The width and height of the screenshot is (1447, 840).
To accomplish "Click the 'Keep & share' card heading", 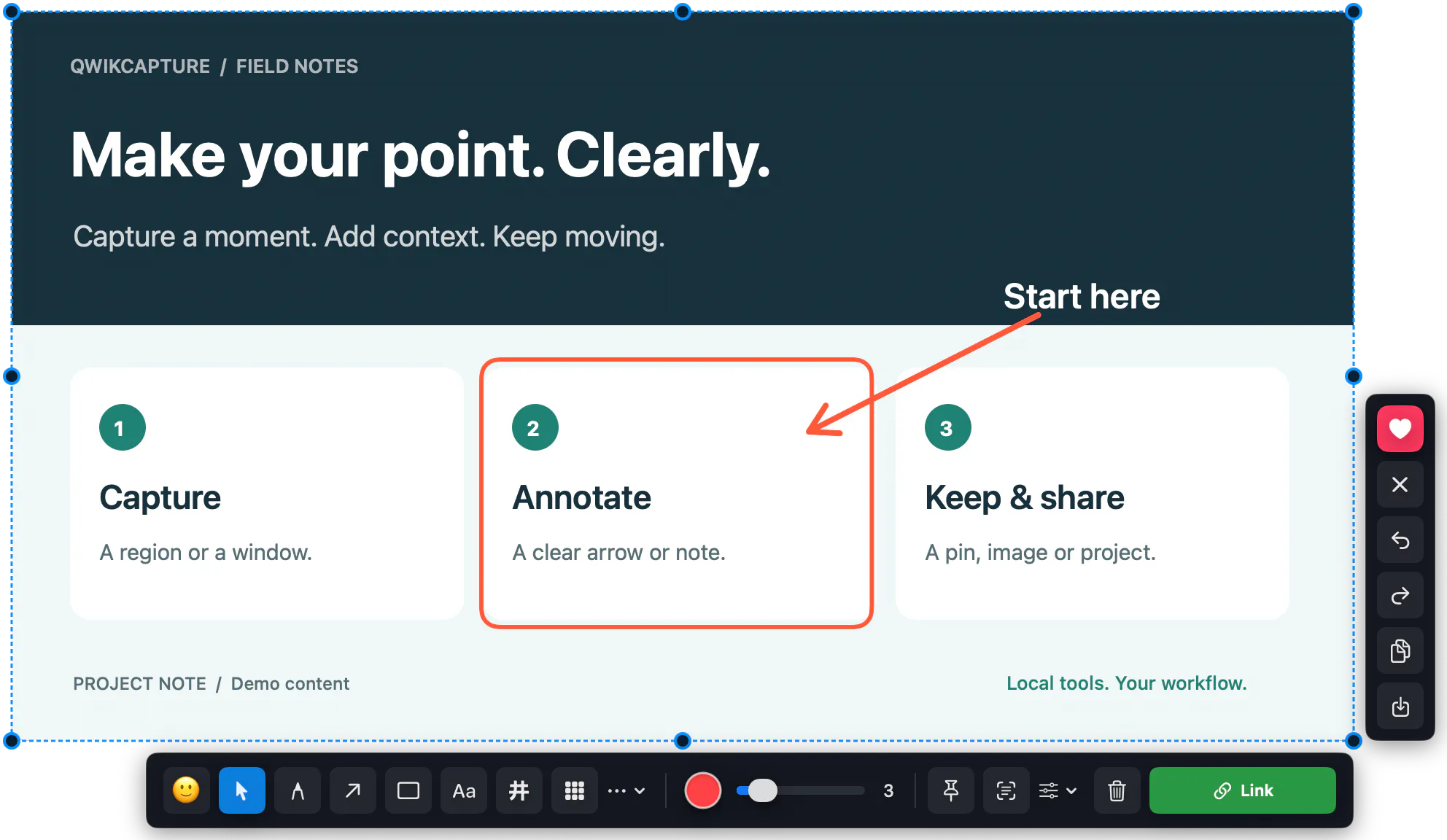I will (1024, 498).
